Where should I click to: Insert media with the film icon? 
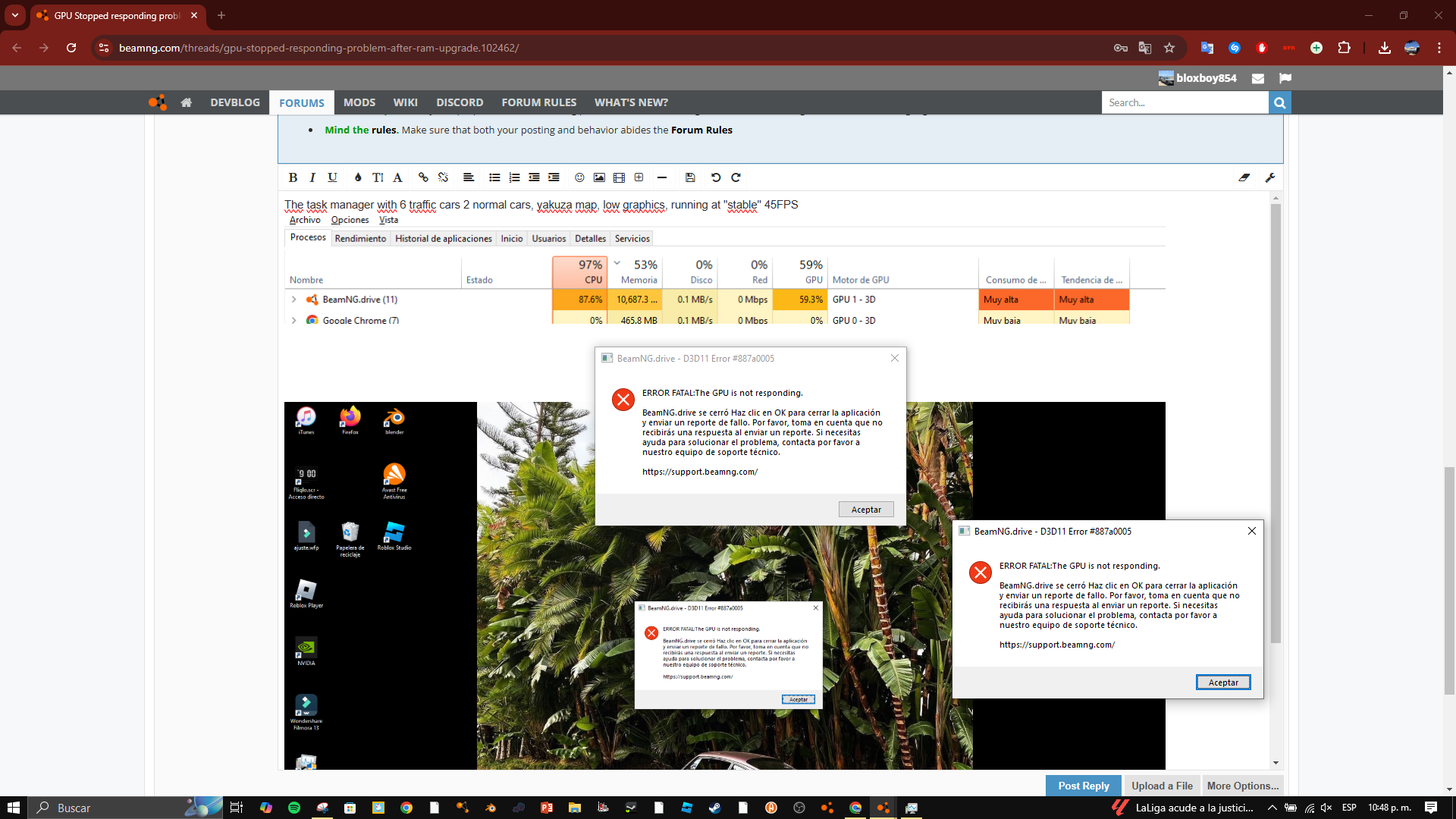619,177
